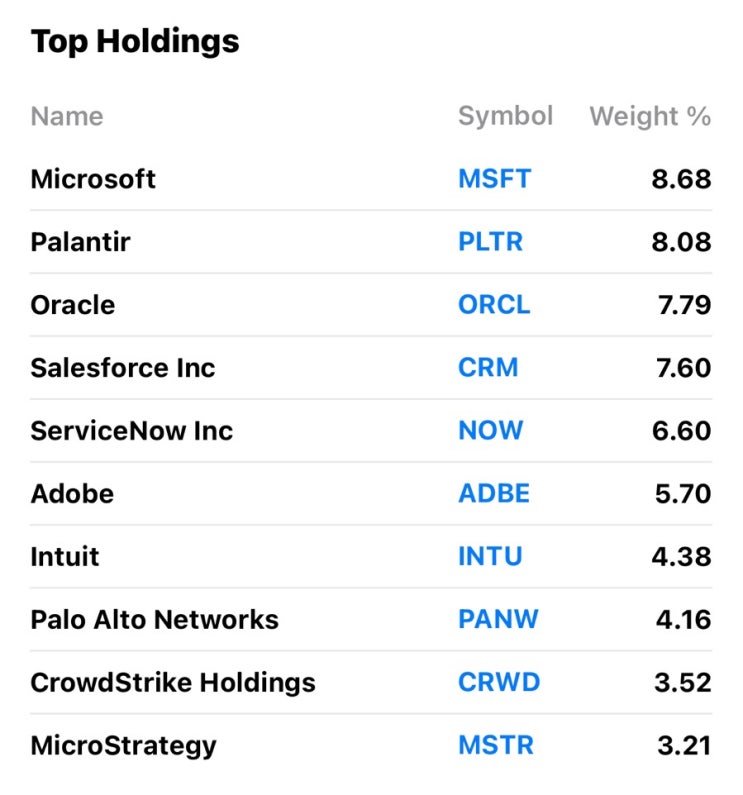Tap the NOW symbol link
This screenshot has width=743, height=795.
(x=490, y=431)
